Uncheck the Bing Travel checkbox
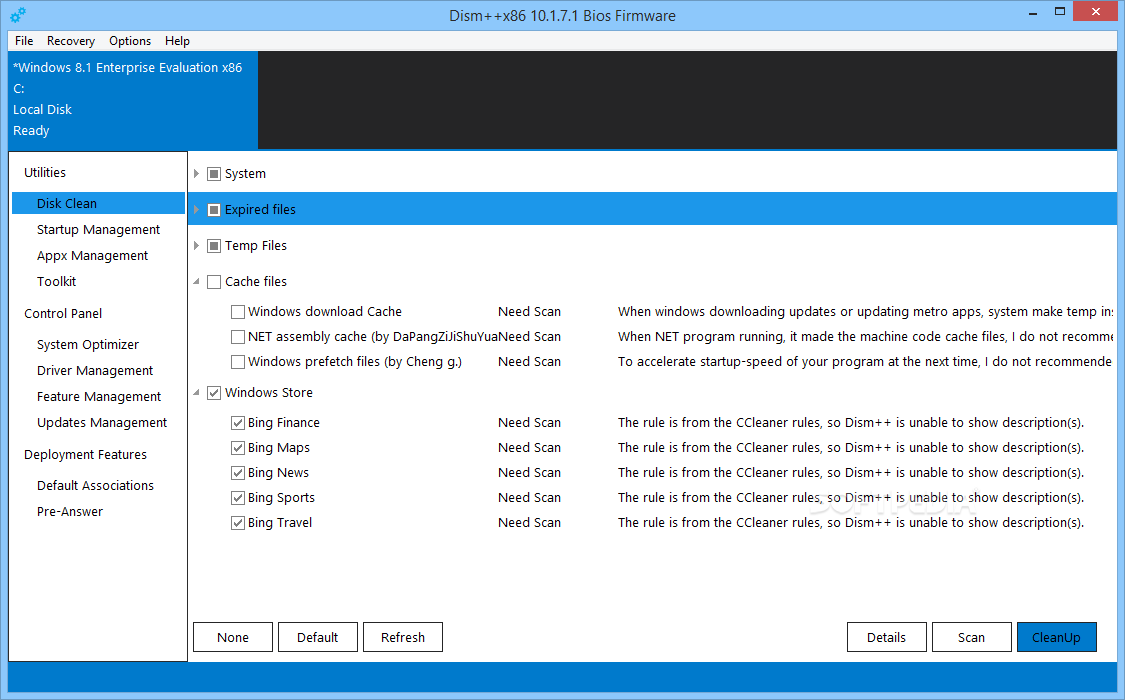Screen dimensions: 1125x700 point(238,523)
